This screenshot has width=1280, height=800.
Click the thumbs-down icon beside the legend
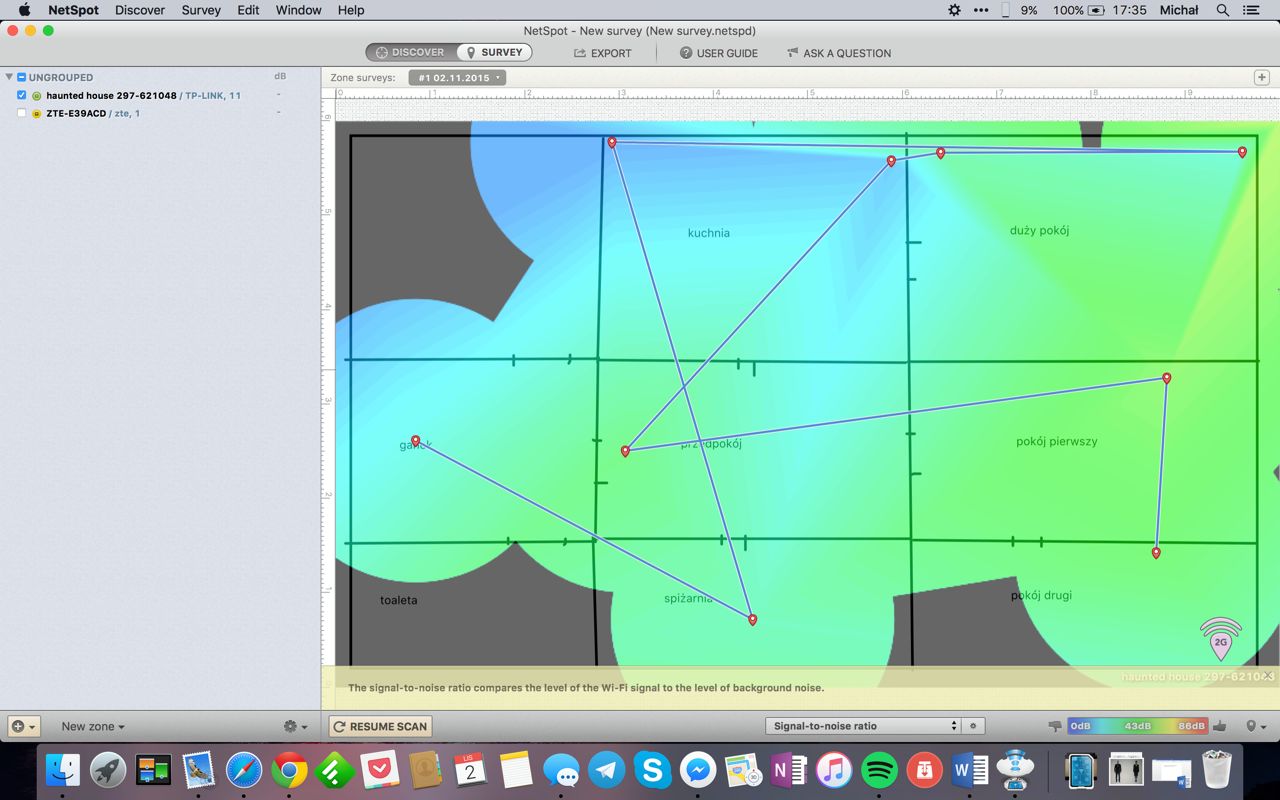1055,726
